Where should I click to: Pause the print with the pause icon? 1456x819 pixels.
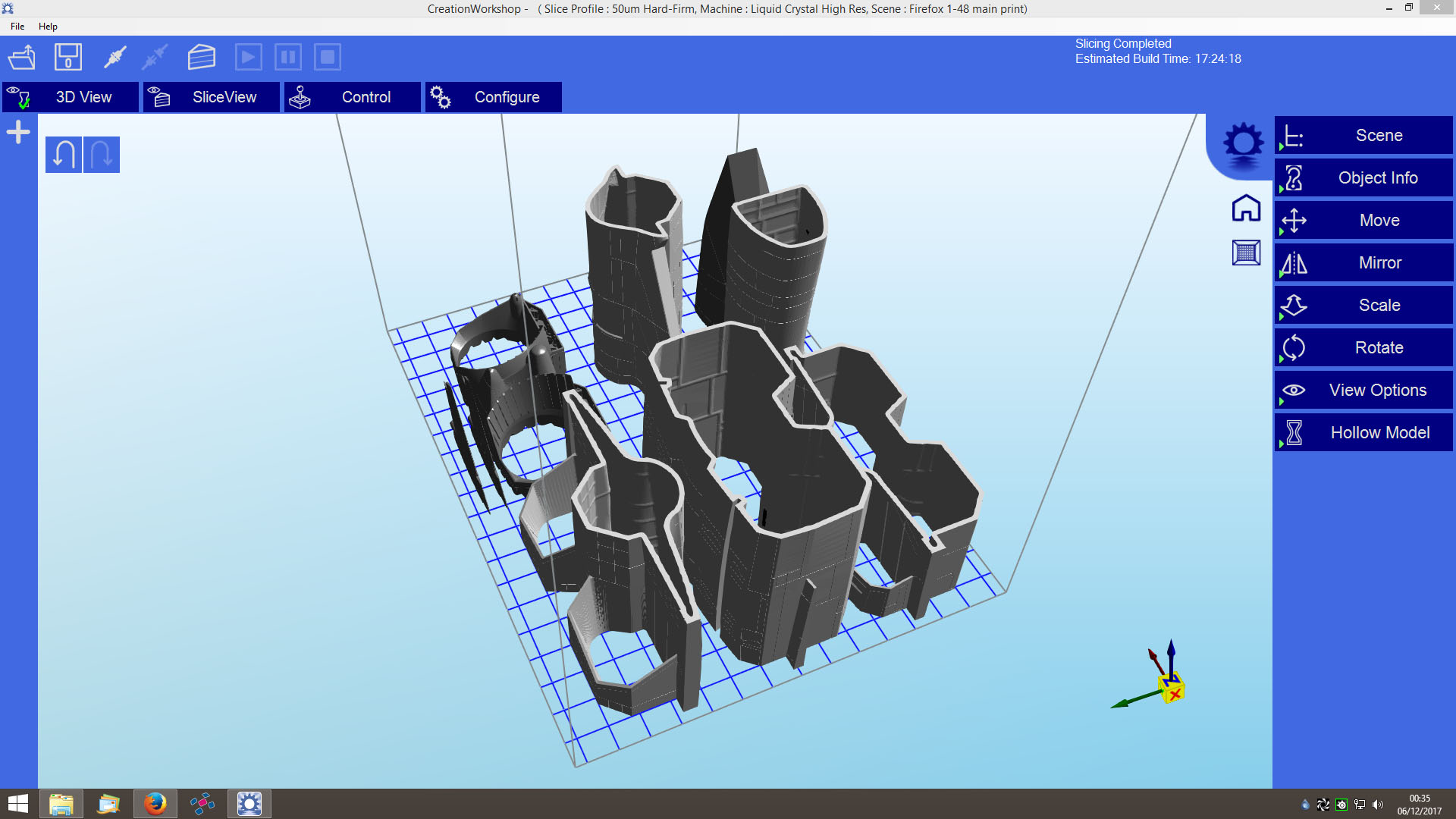pos(288,57)
